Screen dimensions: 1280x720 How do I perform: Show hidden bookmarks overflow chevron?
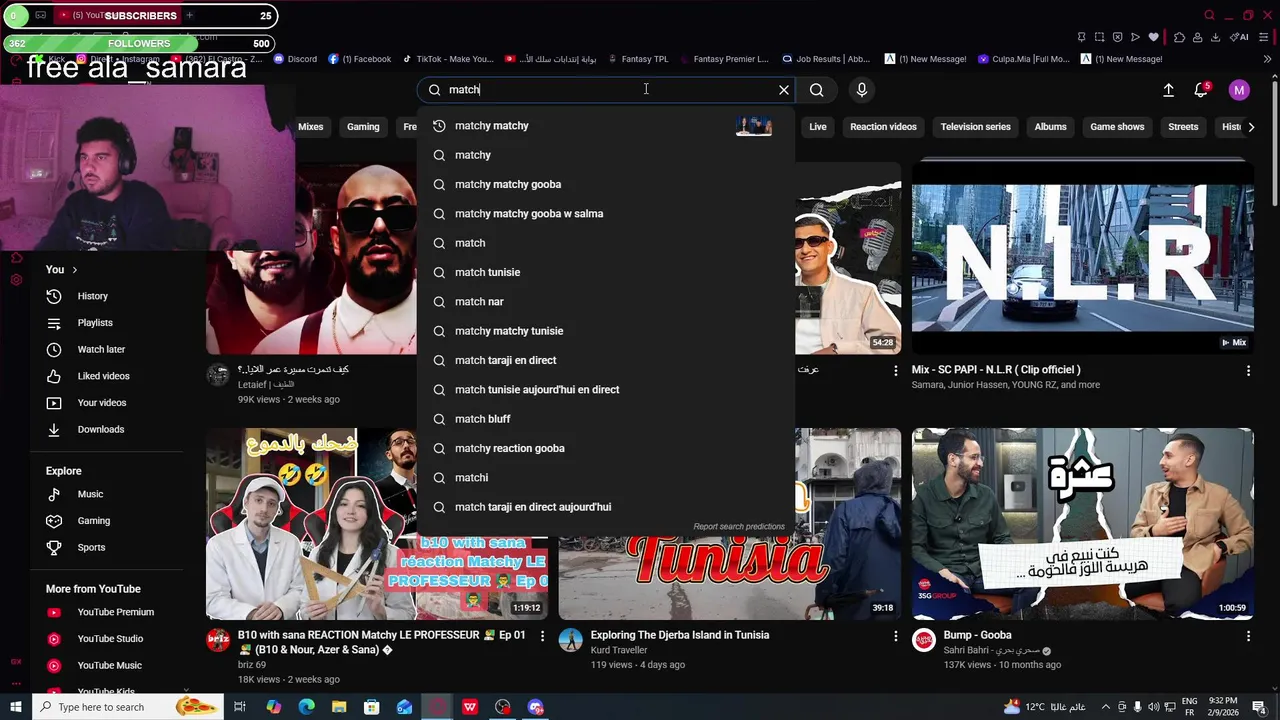pyautogui.click(x=1268, y=59)
